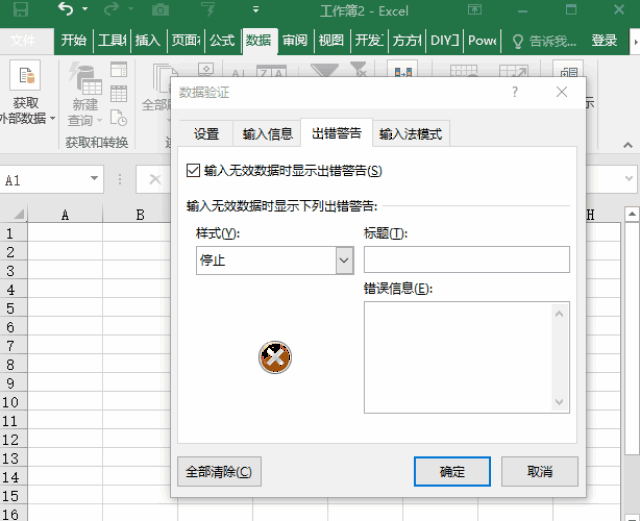Click the From Table icon beside 新建查询
Screen dimensions: 640x521
pos(119,94)
